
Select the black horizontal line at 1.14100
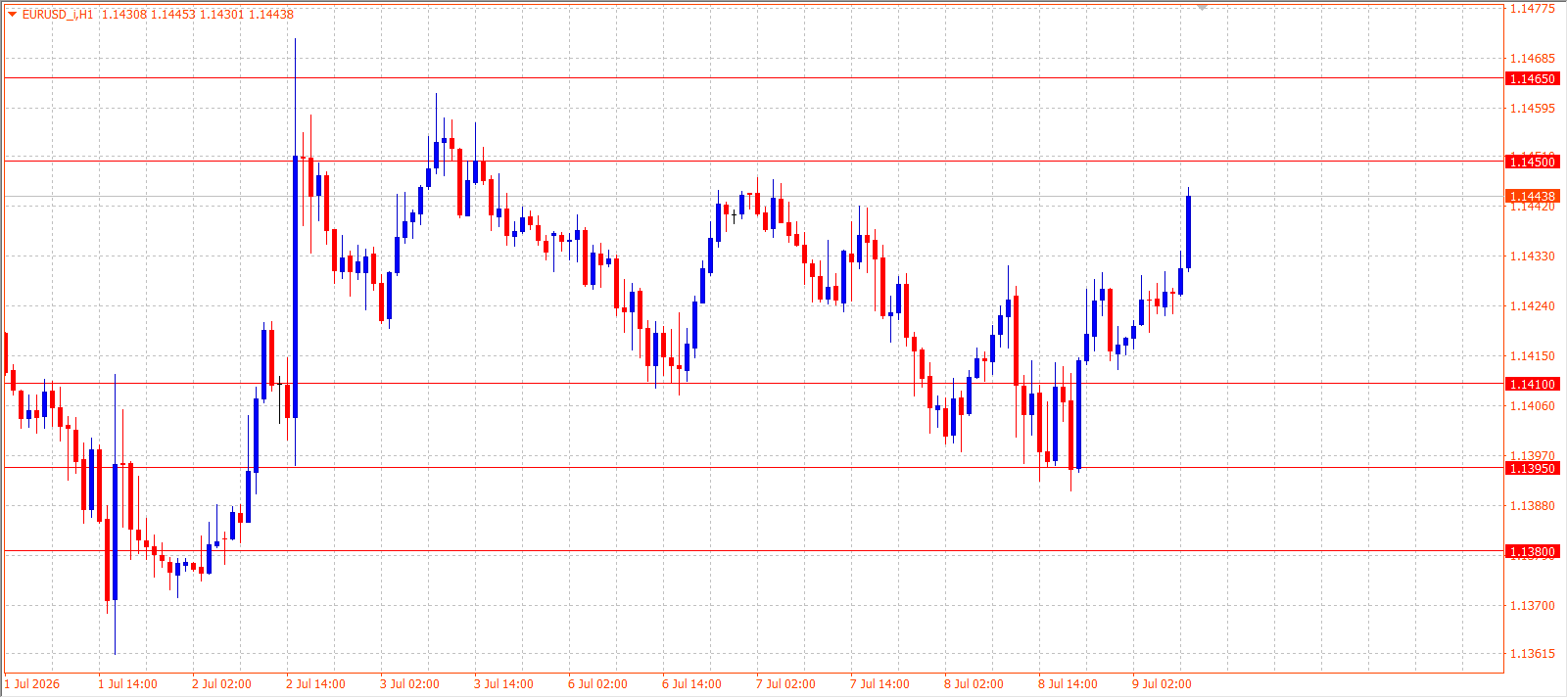752,384
